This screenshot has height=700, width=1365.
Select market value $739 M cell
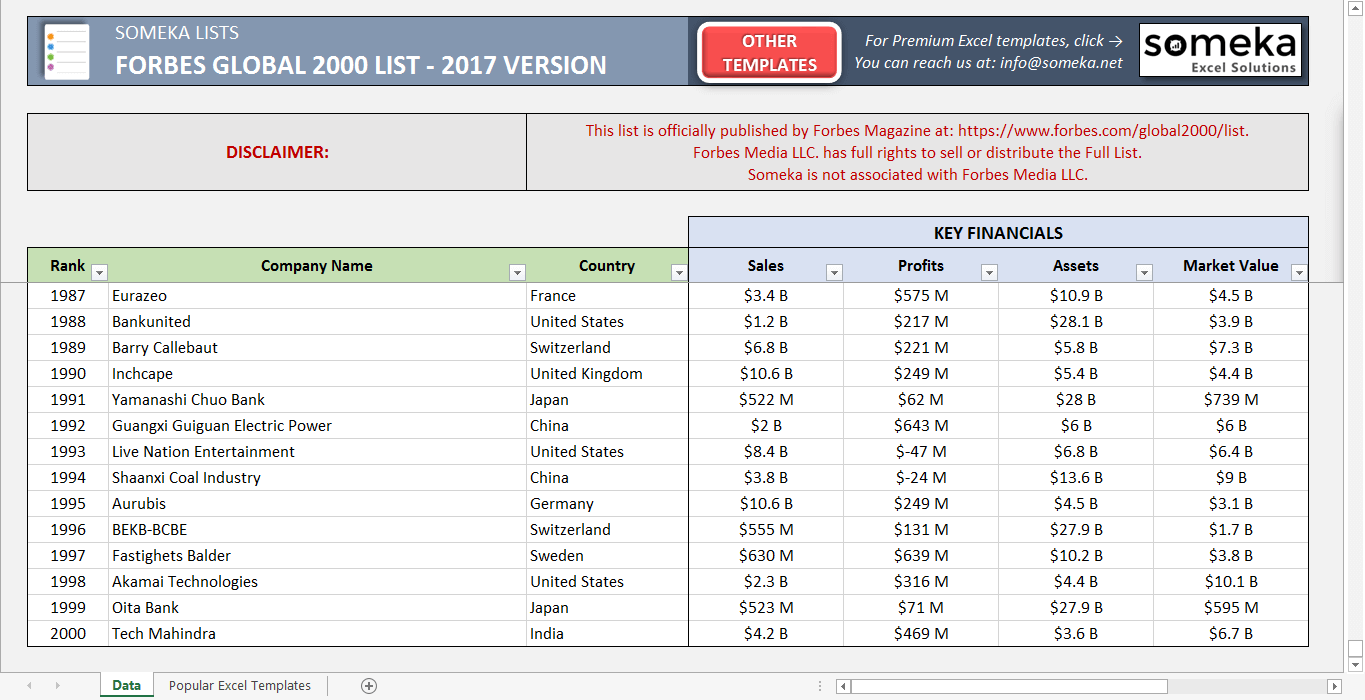1231,400
